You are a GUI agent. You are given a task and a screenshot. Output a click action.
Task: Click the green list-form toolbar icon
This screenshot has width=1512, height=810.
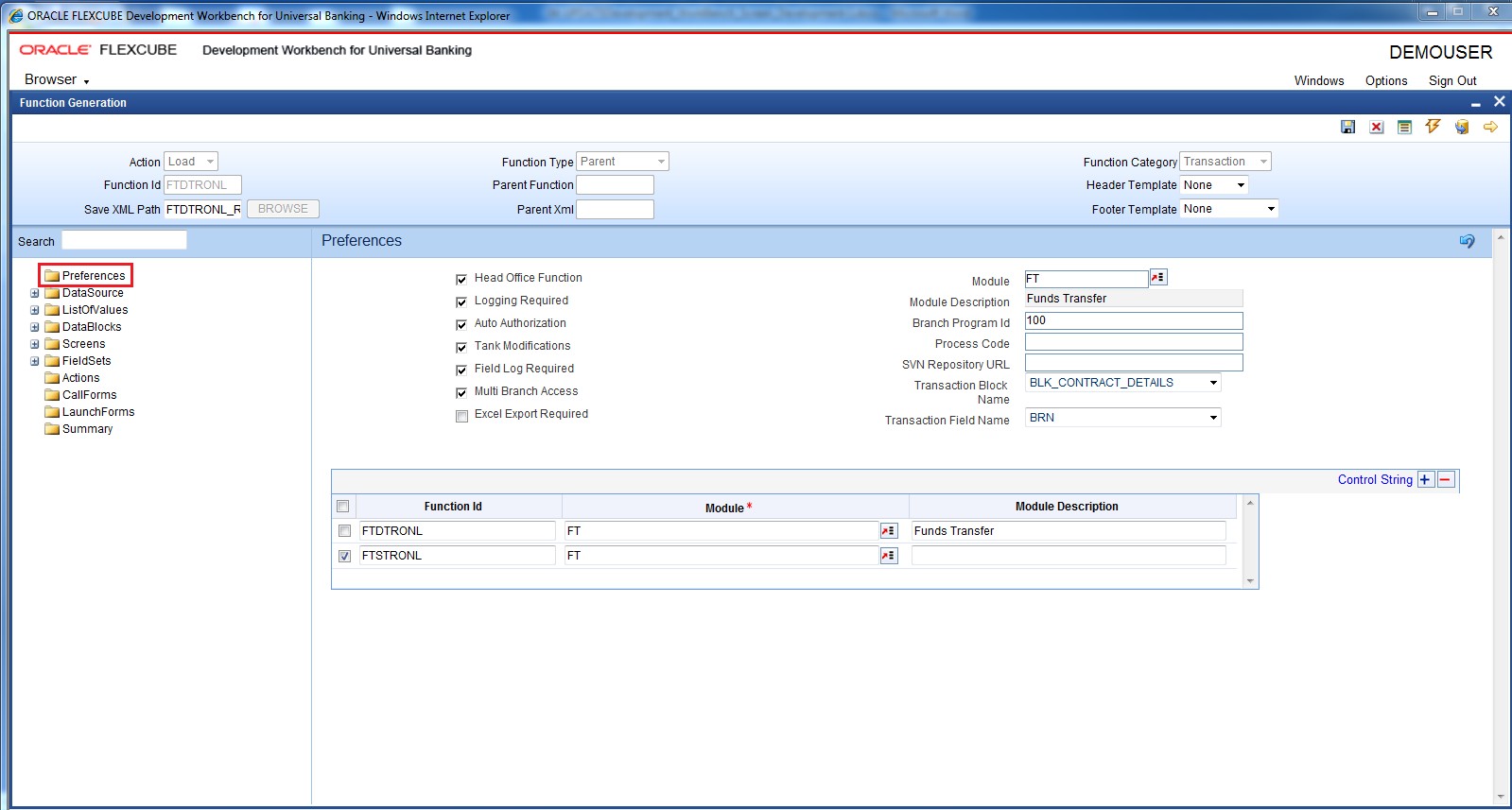click(1405, 127)
